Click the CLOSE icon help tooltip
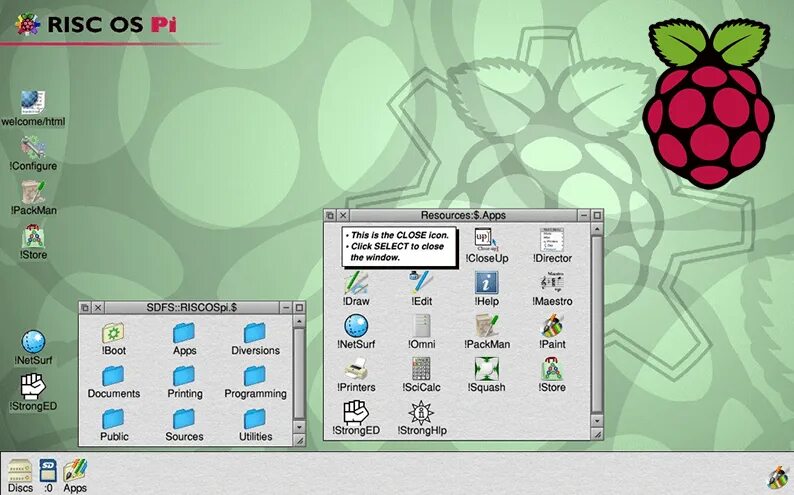The image size is (794, 495). 400,246
